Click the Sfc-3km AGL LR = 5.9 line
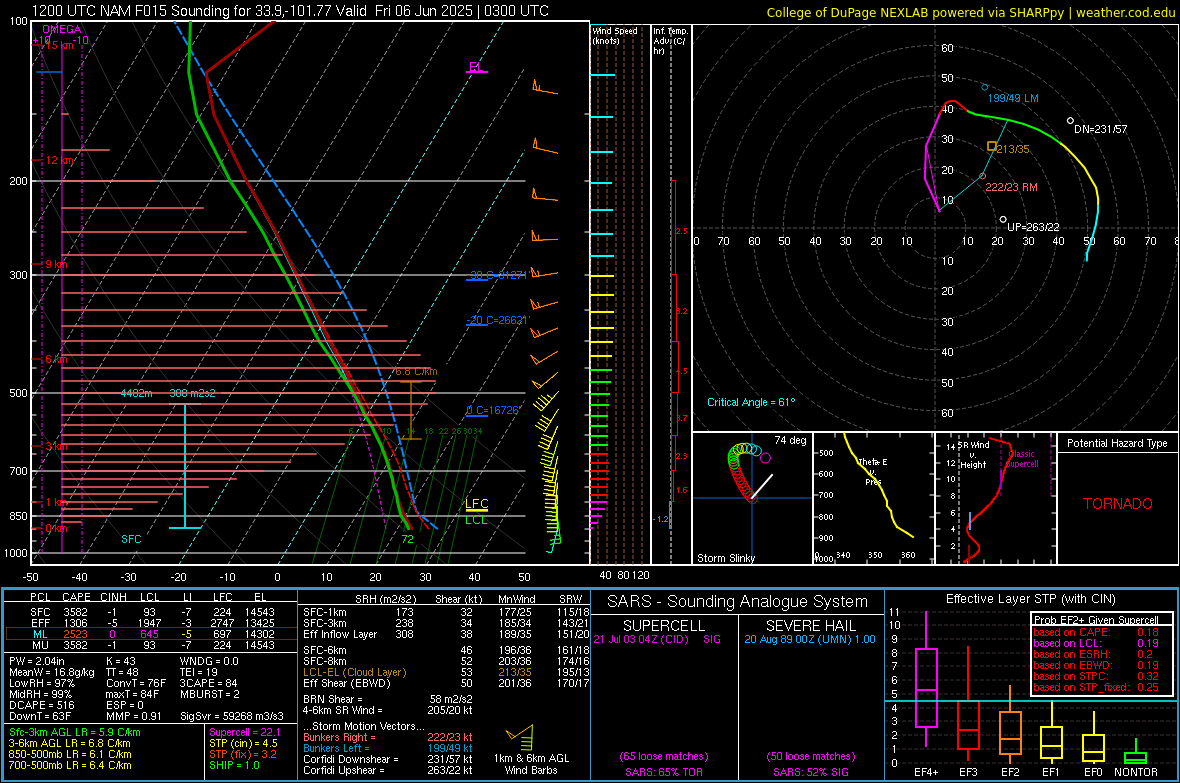 coord(75,732)
